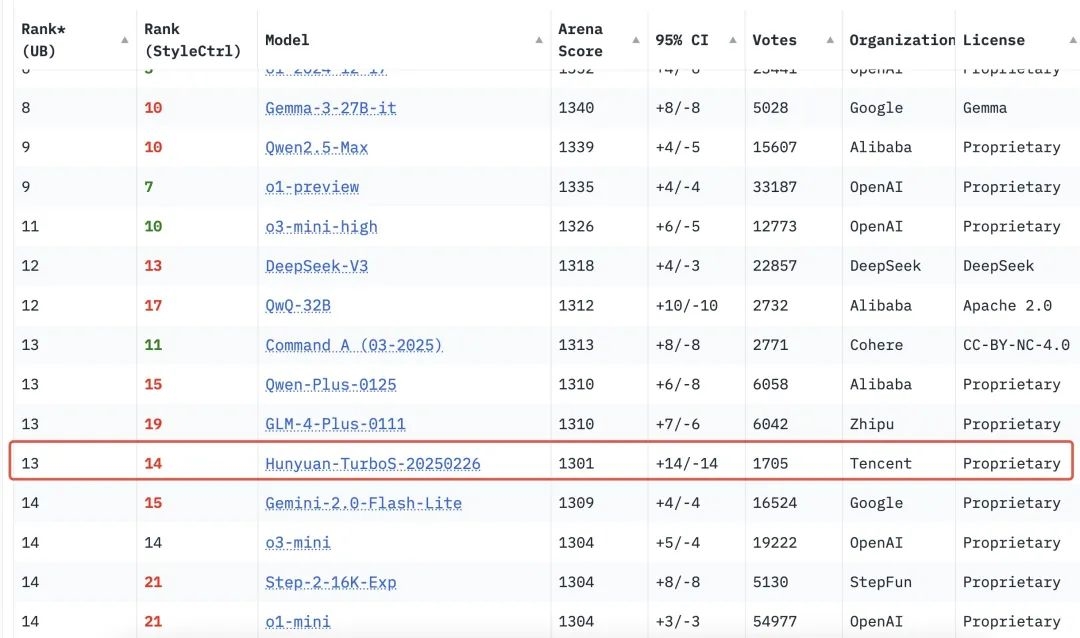Viewport: 1080px width, 638px height.
Task: Open the Gemini-2.0-Flash-Lite link
Action: coord(364,503)
